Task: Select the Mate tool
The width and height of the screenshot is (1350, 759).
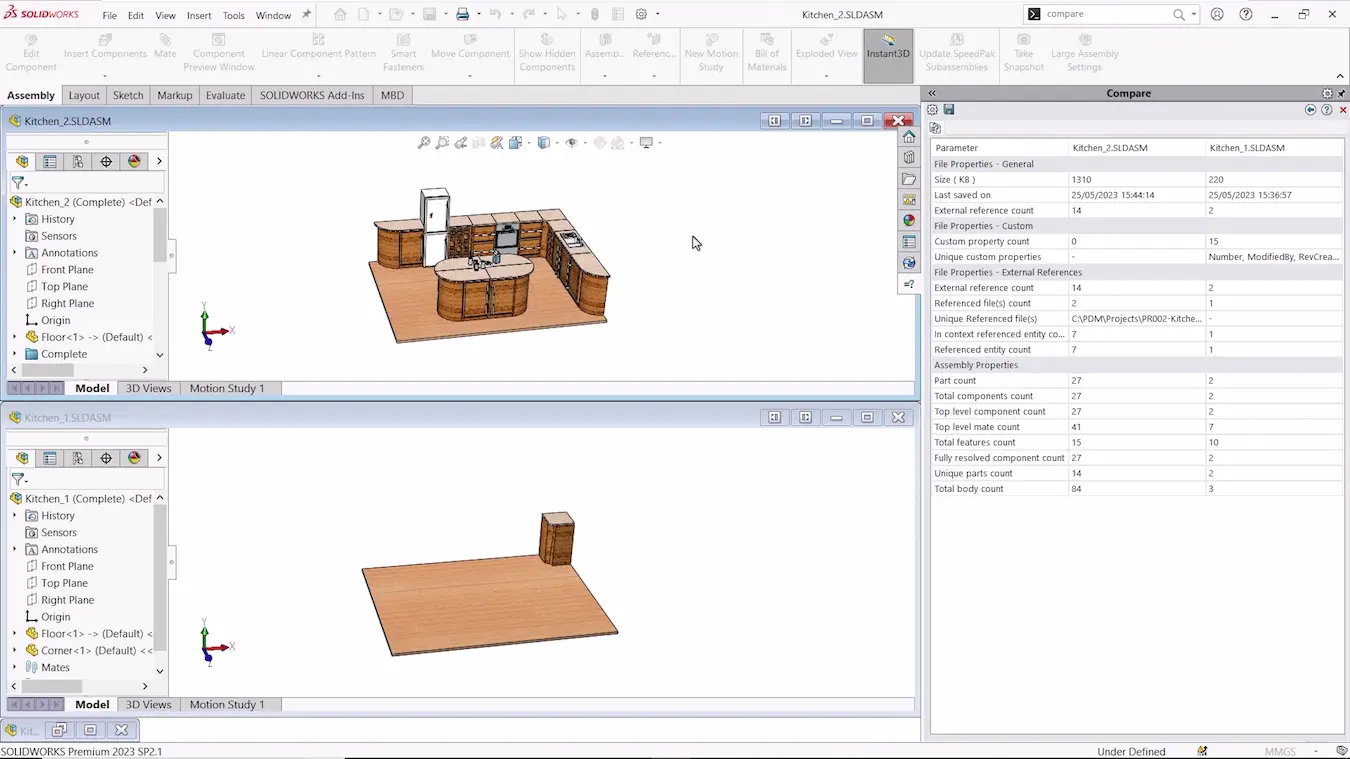Action: click(164, 47)
